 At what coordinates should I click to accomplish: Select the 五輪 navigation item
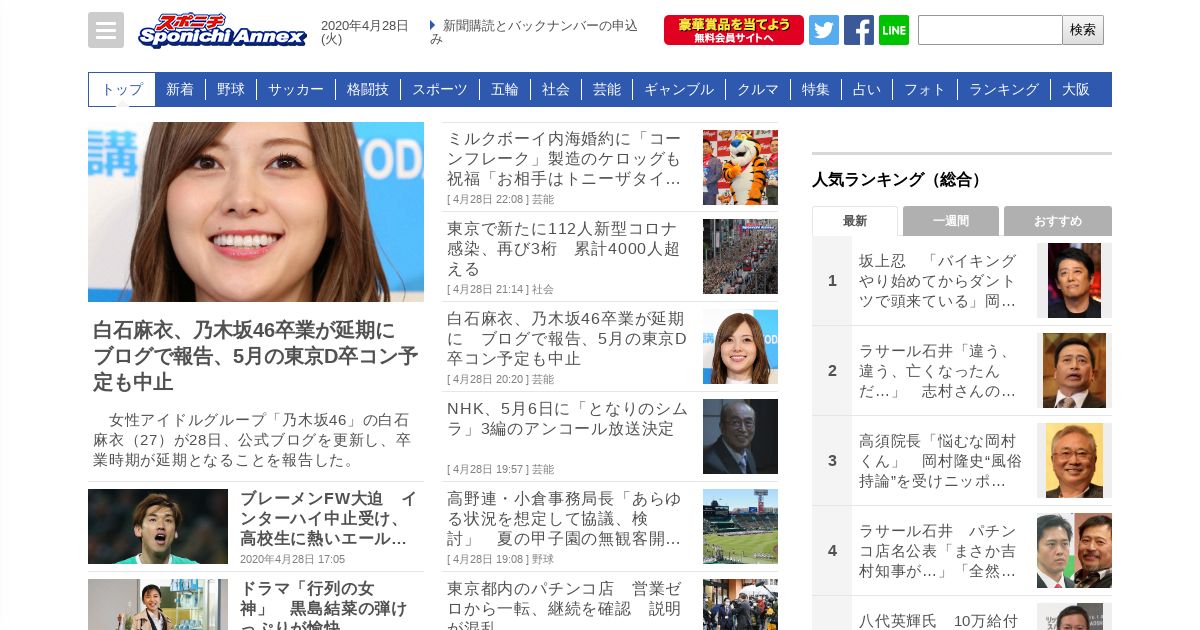(505, 89)
